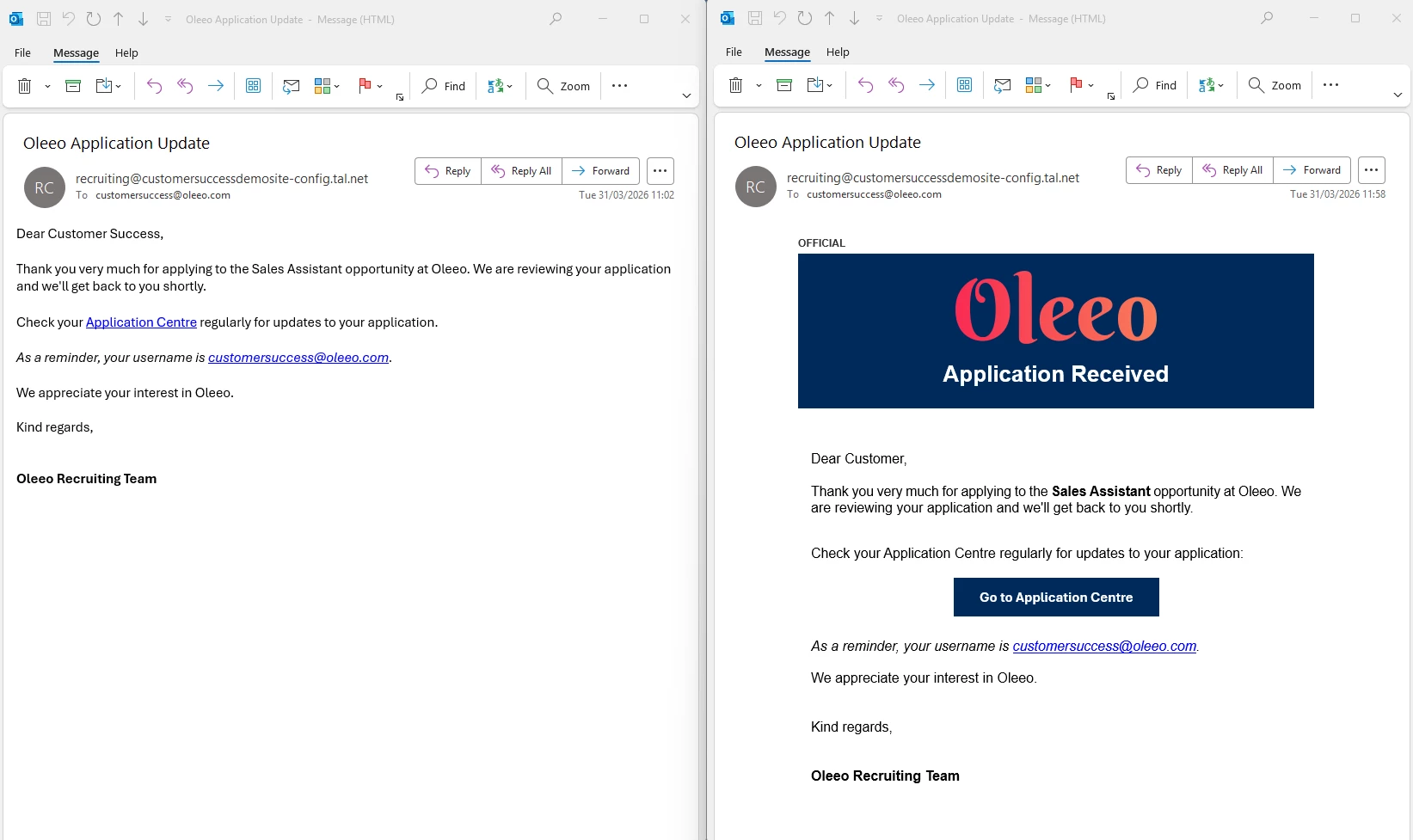Open ribbon overflow ellipsis in the 11:02 message window

point(620,86)
